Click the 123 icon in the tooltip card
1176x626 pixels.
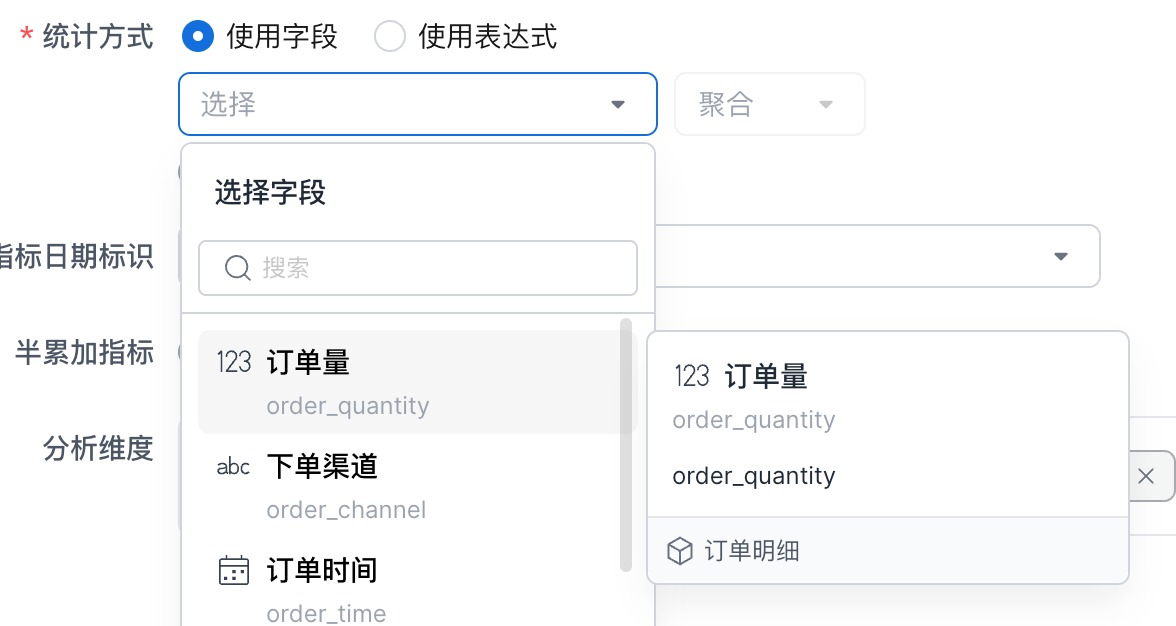pyautogui.click(x=692, y=376)
